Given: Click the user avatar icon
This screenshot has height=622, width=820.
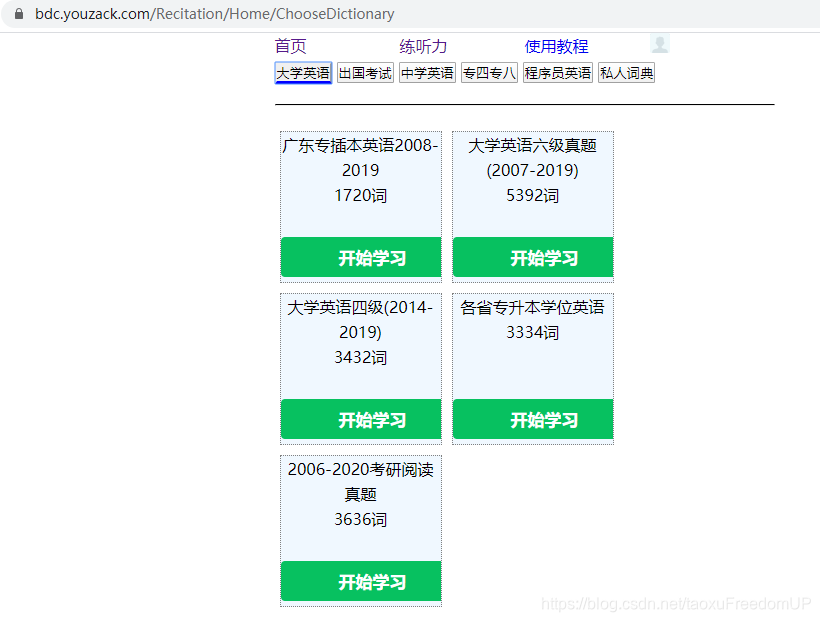Looking at the screenshot, I should tap(660, 44).
